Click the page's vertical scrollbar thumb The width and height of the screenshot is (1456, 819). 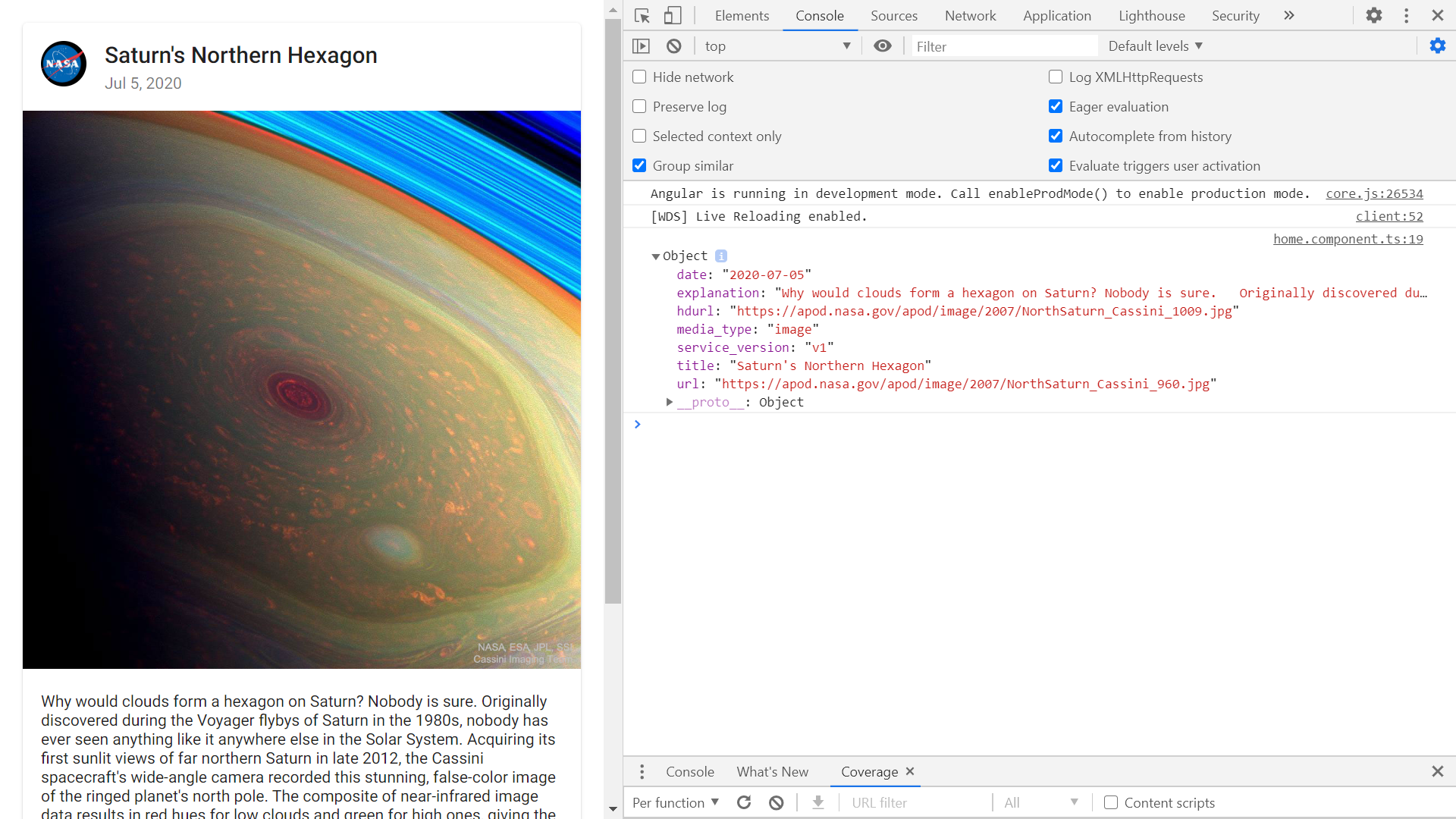[613, 311]
